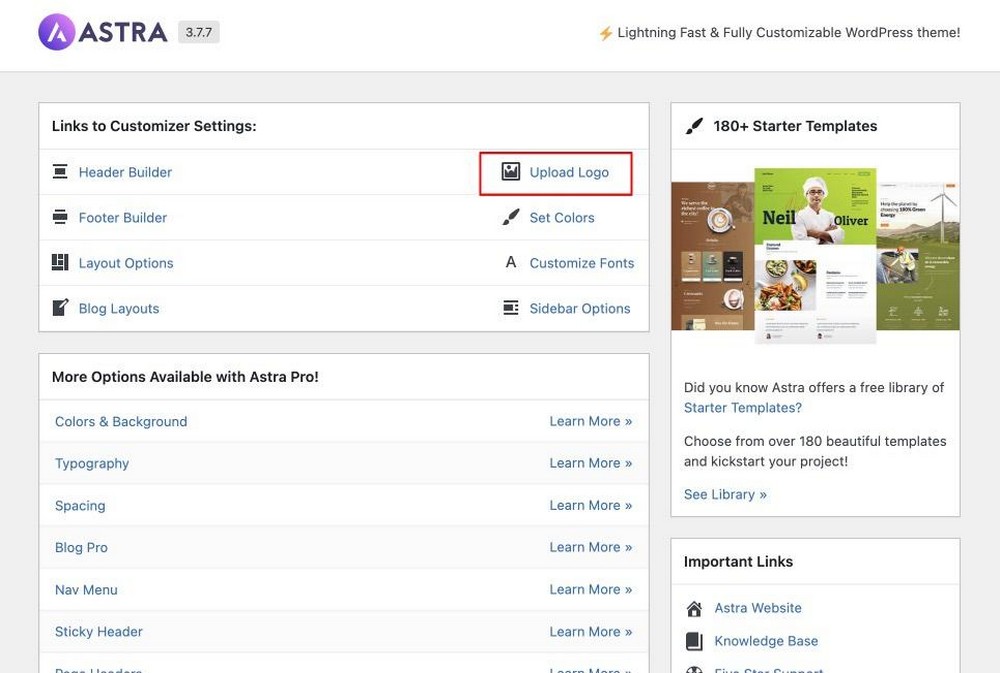Viewport: 1000px width, 673px height.
Task: Open the Upload Logo link
Action: click(569, 172)
